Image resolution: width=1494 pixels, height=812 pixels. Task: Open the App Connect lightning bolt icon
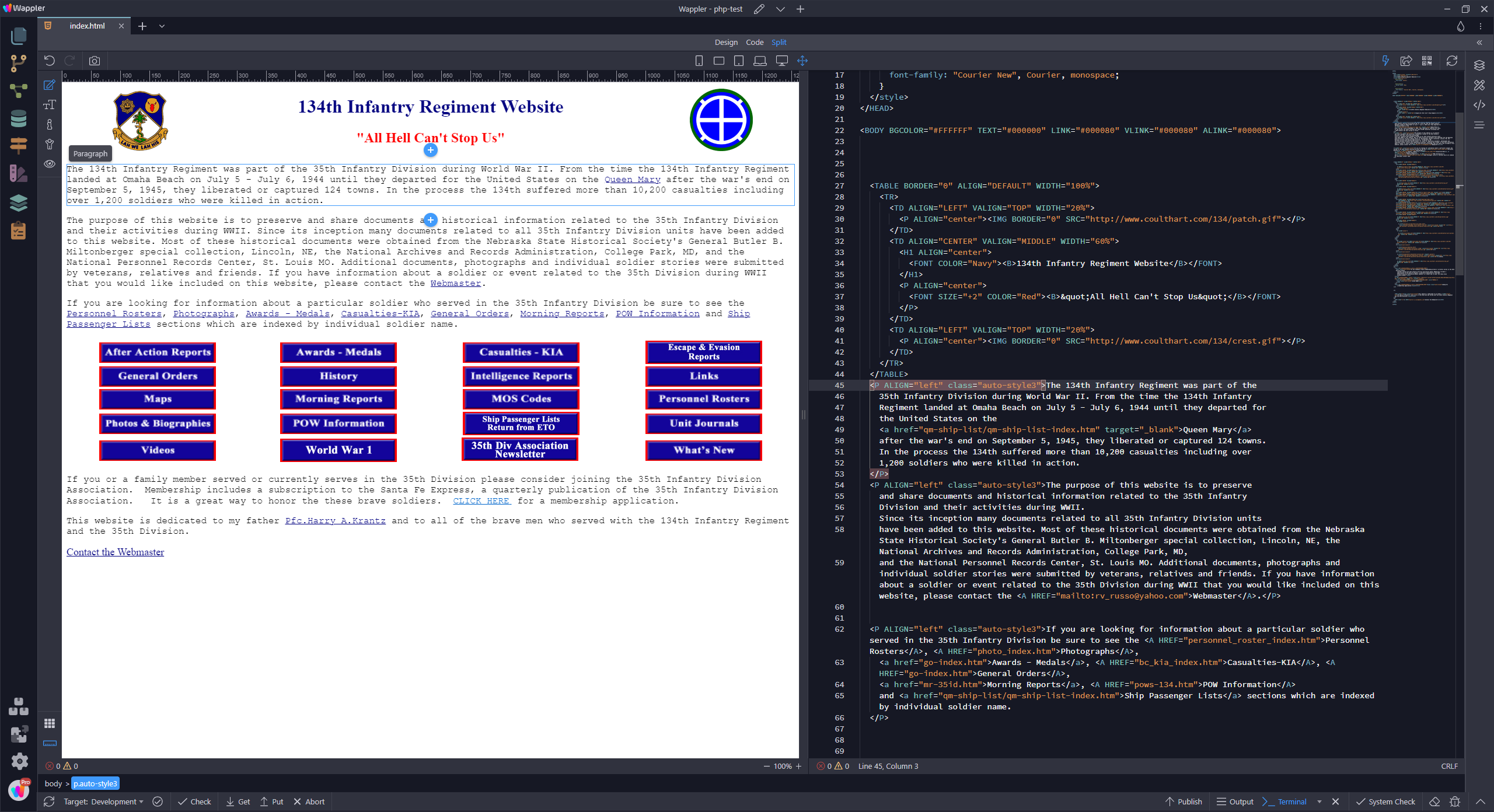click(1385, 60)
